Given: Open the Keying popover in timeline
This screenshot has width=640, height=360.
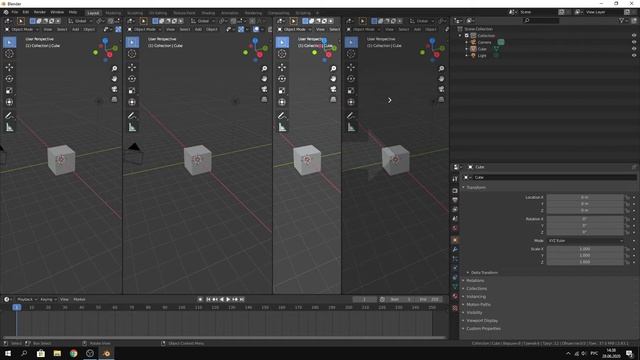Looking at the screenshot, I should (x=48, y=300).
